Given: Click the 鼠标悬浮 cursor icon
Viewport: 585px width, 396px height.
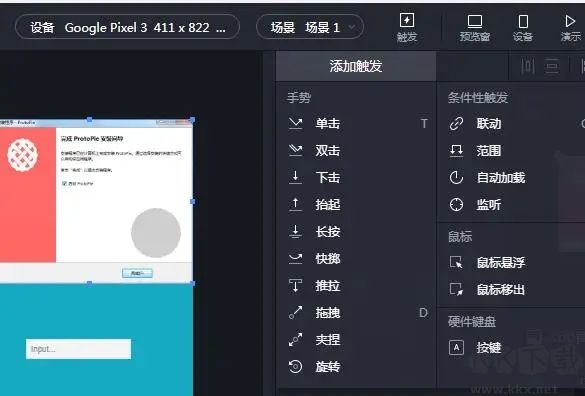Looking at the screenshot, I should tap(456, 263).
